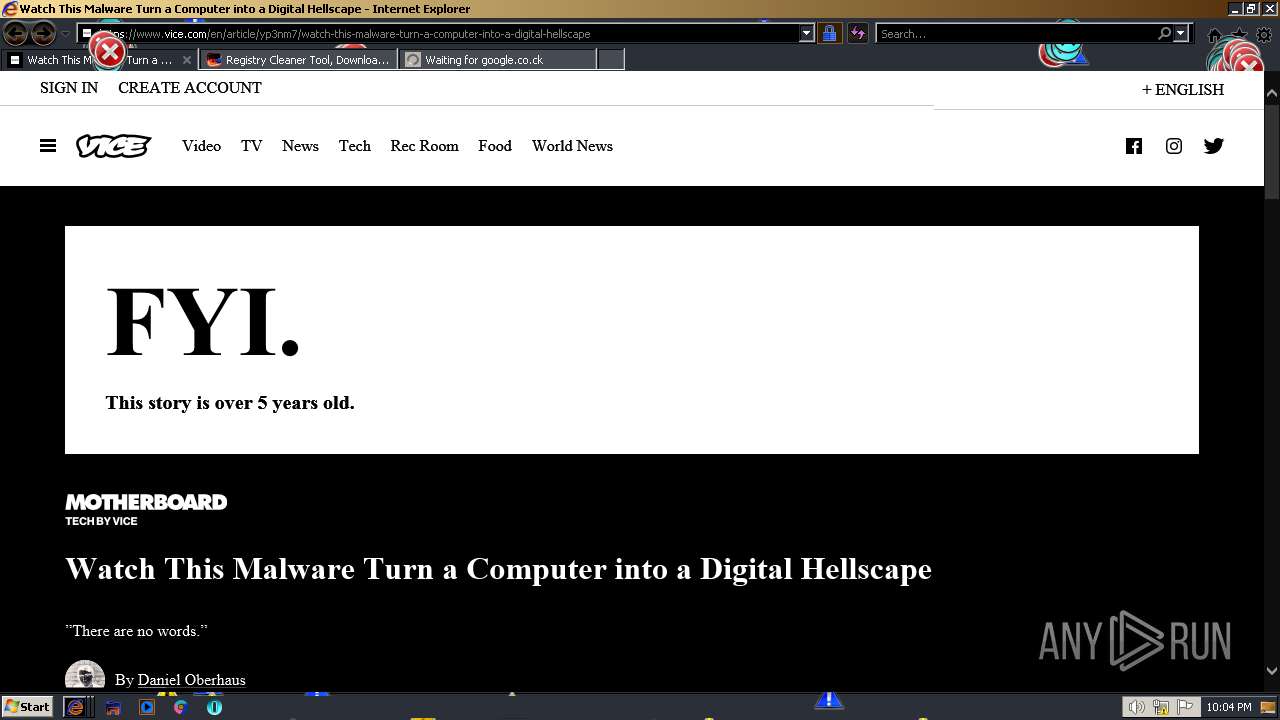Open the network tray icon

1161,707
